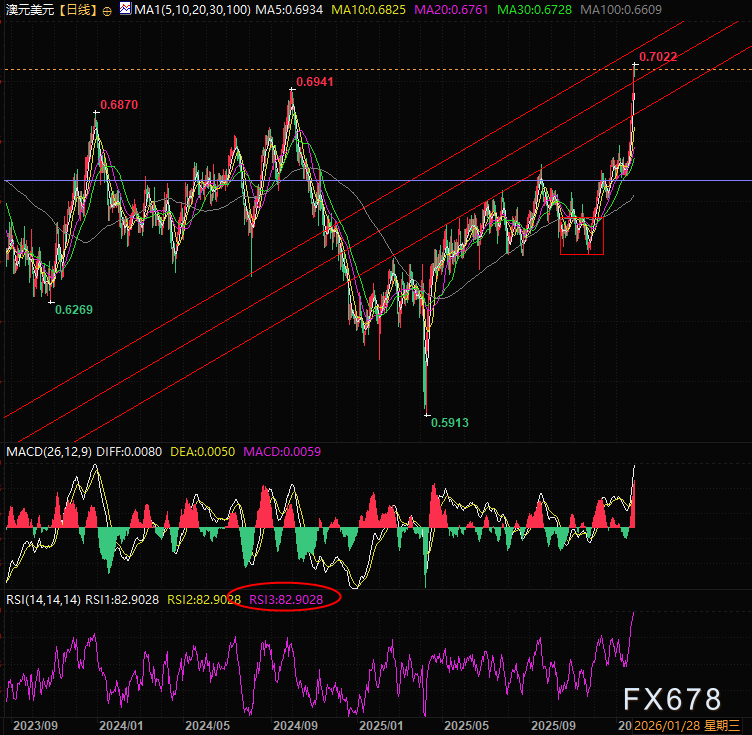Select the 0.6941 peak label

tap(314, 80)
